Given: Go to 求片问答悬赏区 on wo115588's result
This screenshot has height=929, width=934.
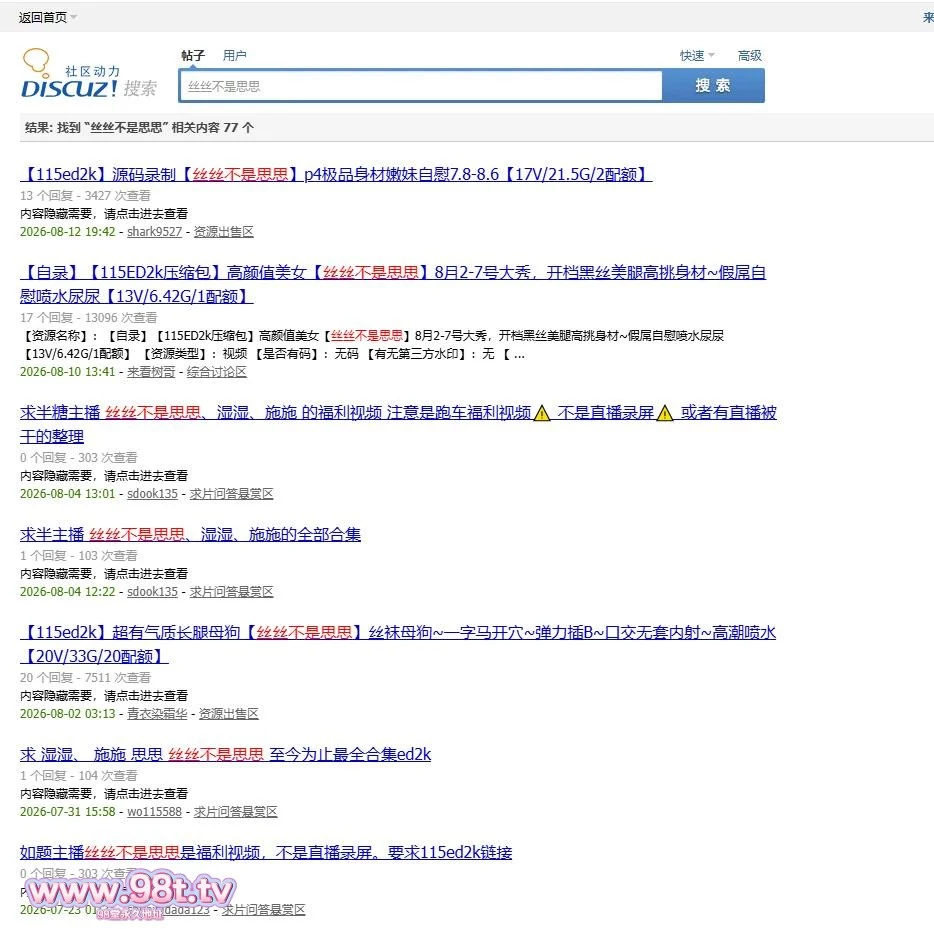Looking at the screenshot, I should 235,812.
